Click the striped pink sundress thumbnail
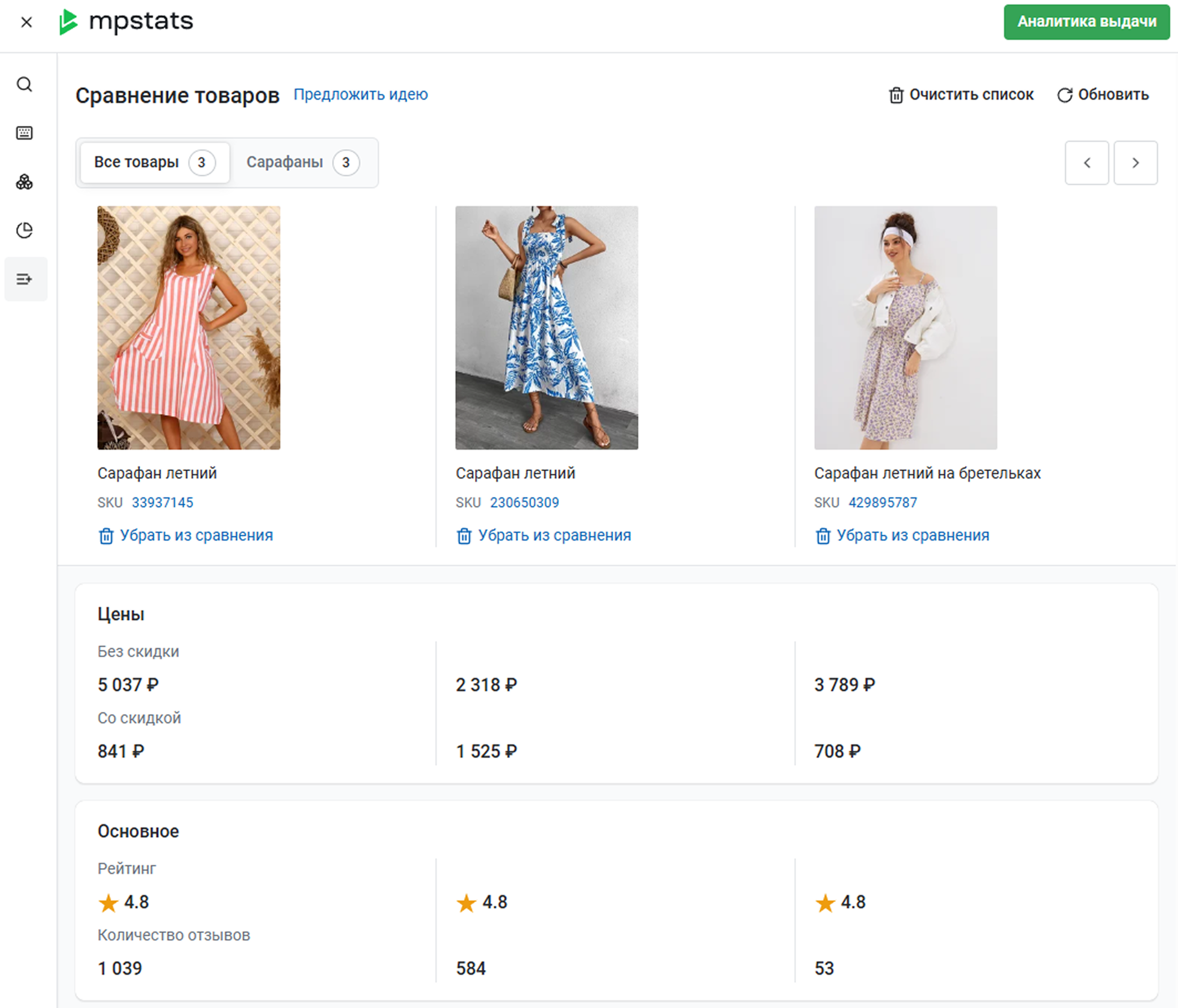The image size is (1178, 1008). pyautogui.click(x=189, y=327)
